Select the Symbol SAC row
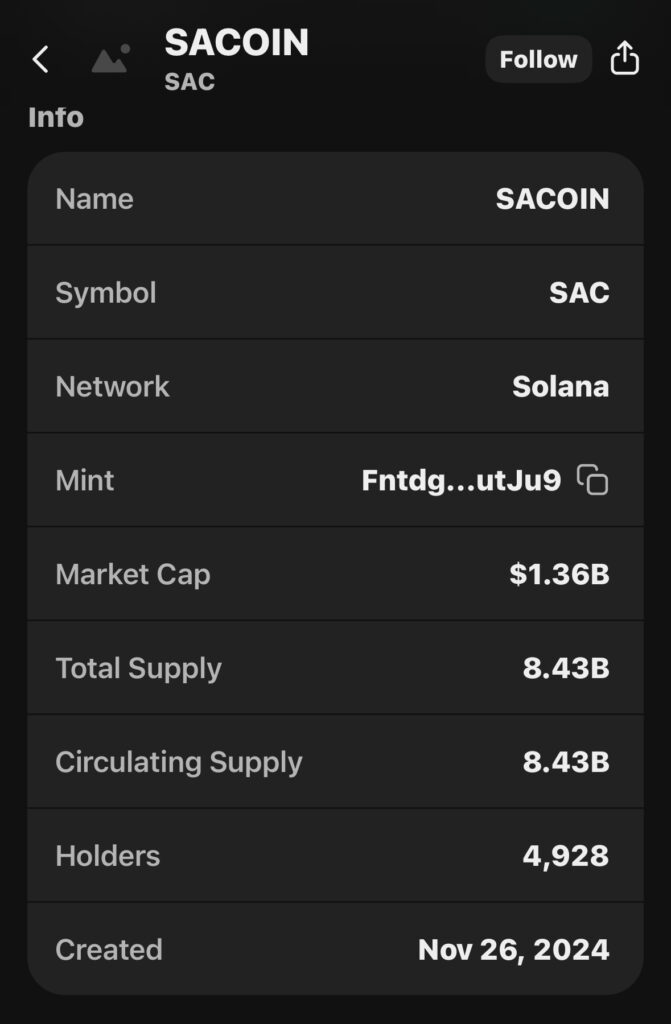The width and height of the screenshot is (671, 1024). point(335,293)
